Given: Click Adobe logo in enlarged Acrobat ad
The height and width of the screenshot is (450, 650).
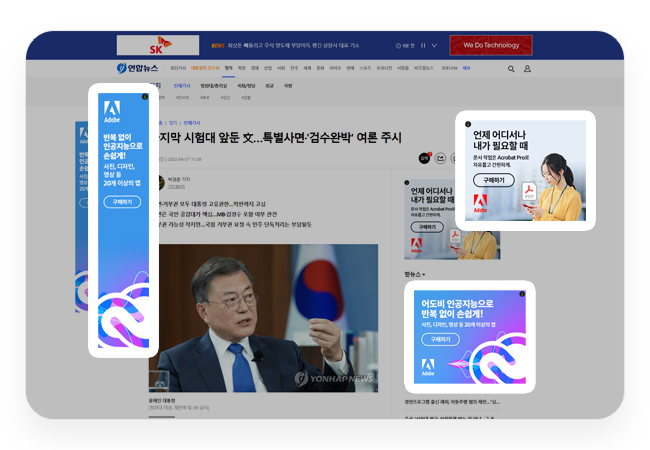Looking at the screenshot, I should (480, 203).
